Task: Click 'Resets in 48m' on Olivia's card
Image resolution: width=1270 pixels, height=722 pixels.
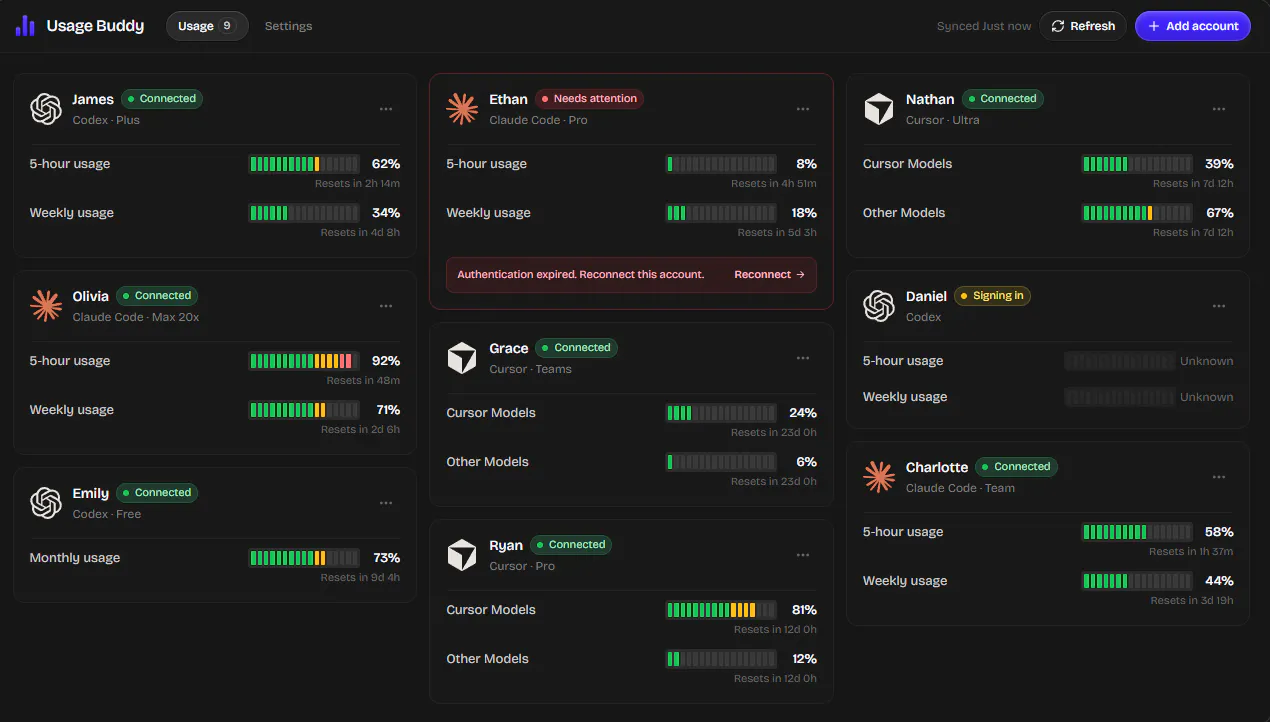Action: pyautogui.click(x=363, y=381)
